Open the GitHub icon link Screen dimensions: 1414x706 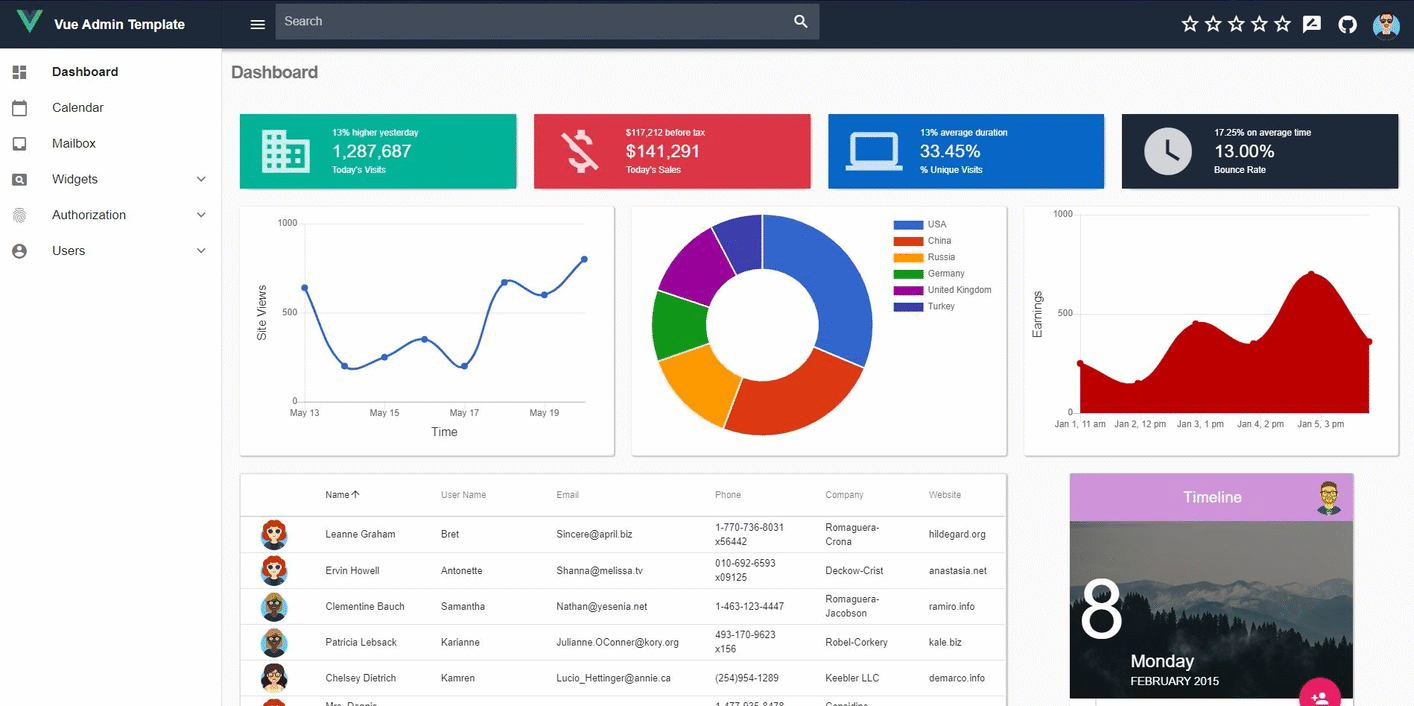(x=1347, y=24)
